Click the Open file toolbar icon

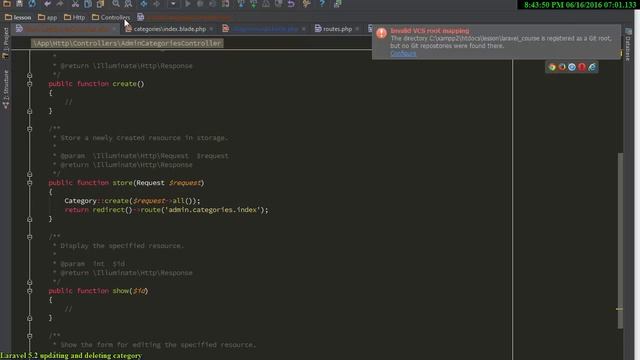(7, 4)
